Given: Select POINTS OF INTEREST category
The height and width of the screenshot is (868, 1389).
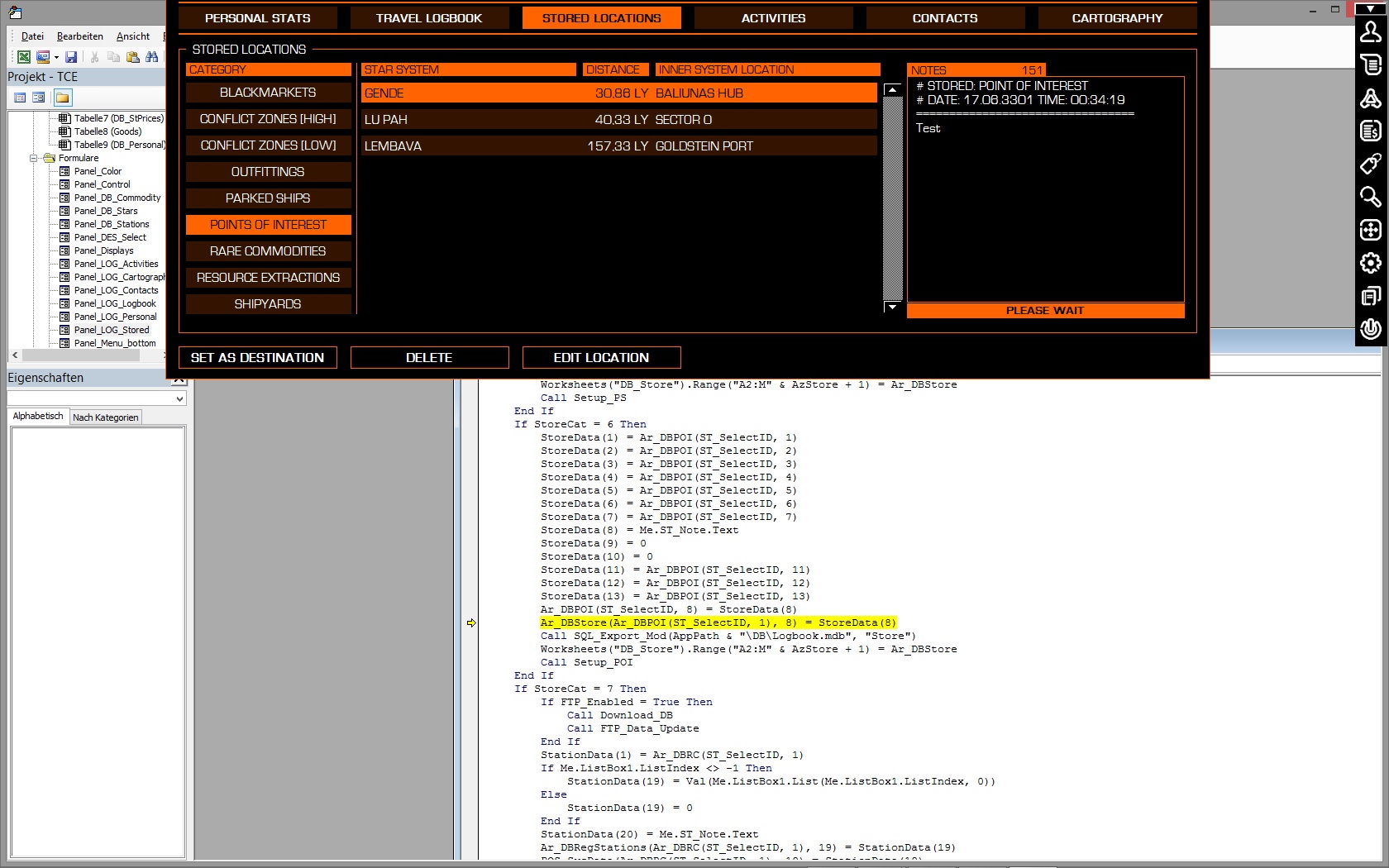Looking at the screenshot, I should coord(268,225).
